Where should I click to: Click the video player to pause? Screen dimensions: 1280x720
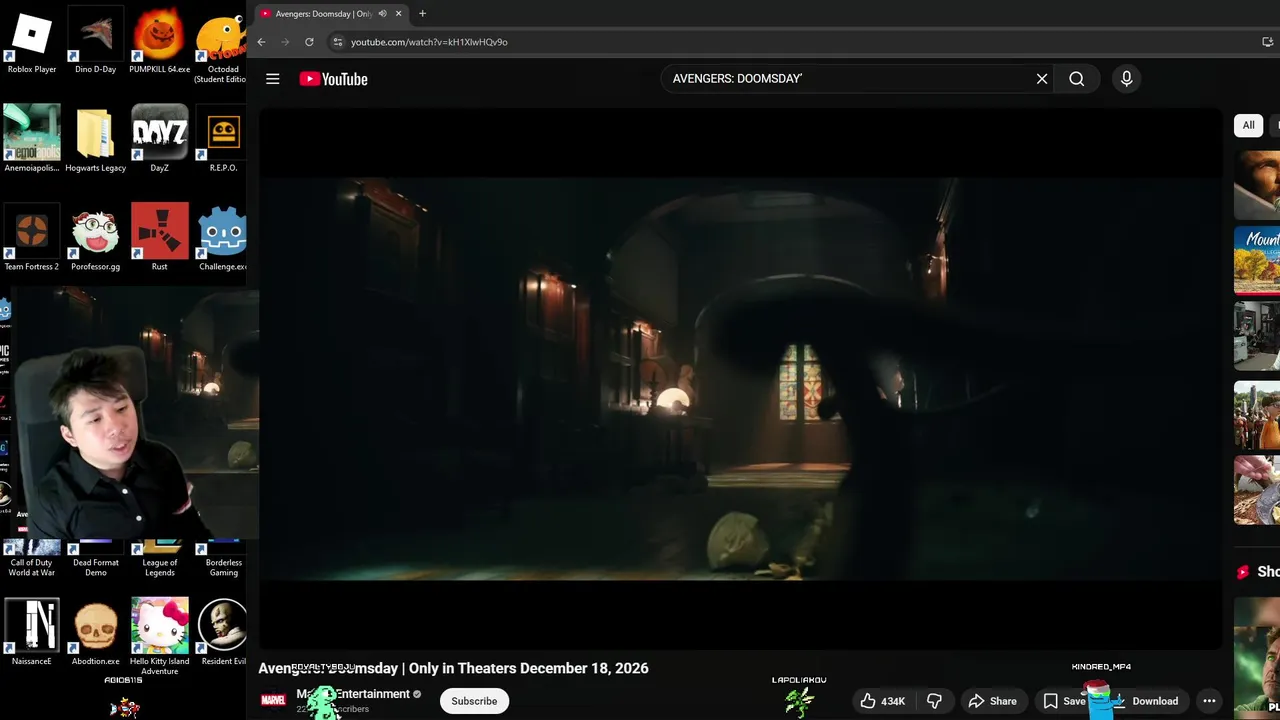point(740,380)
